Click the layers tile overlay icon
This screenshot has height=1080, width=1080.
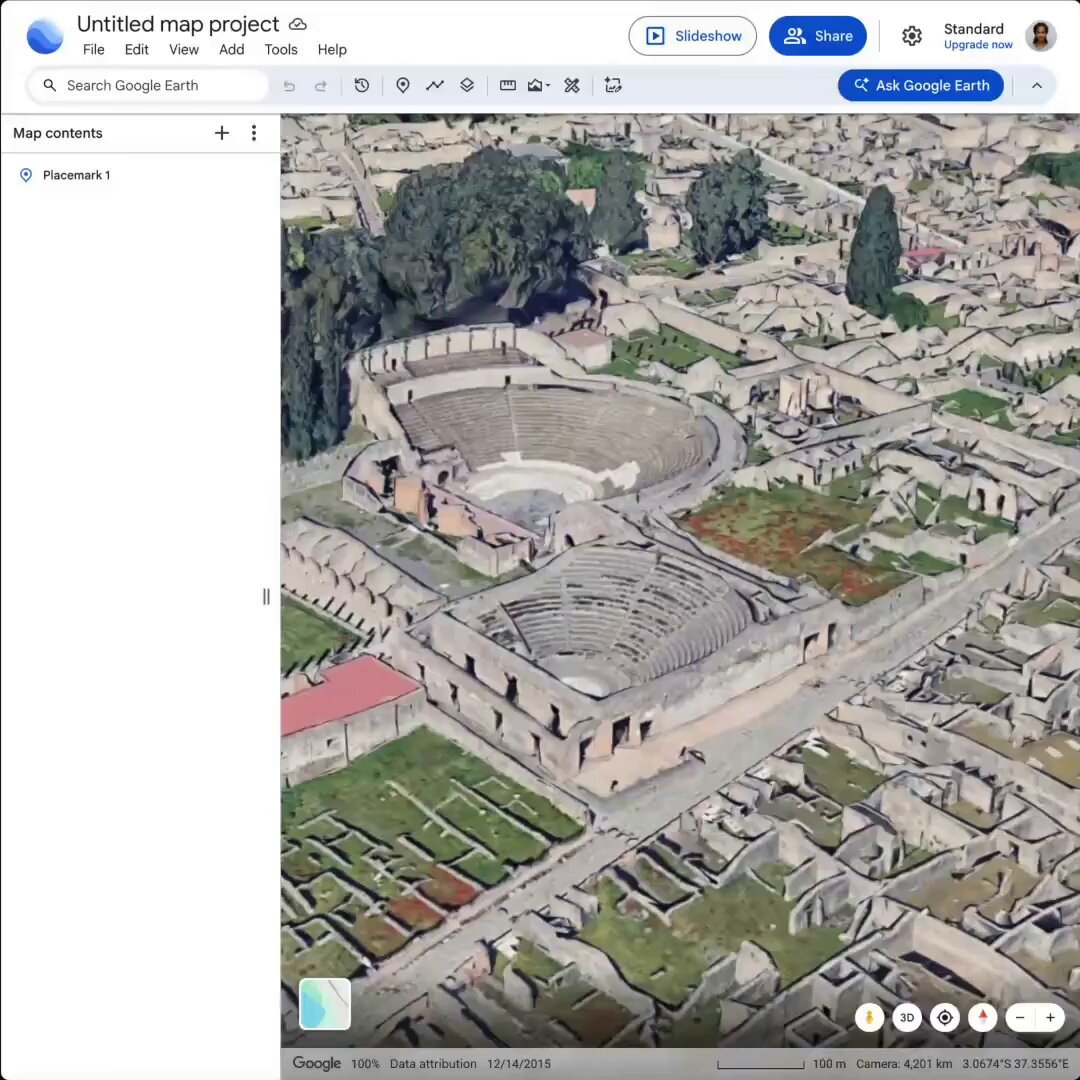tap(467, 85)
